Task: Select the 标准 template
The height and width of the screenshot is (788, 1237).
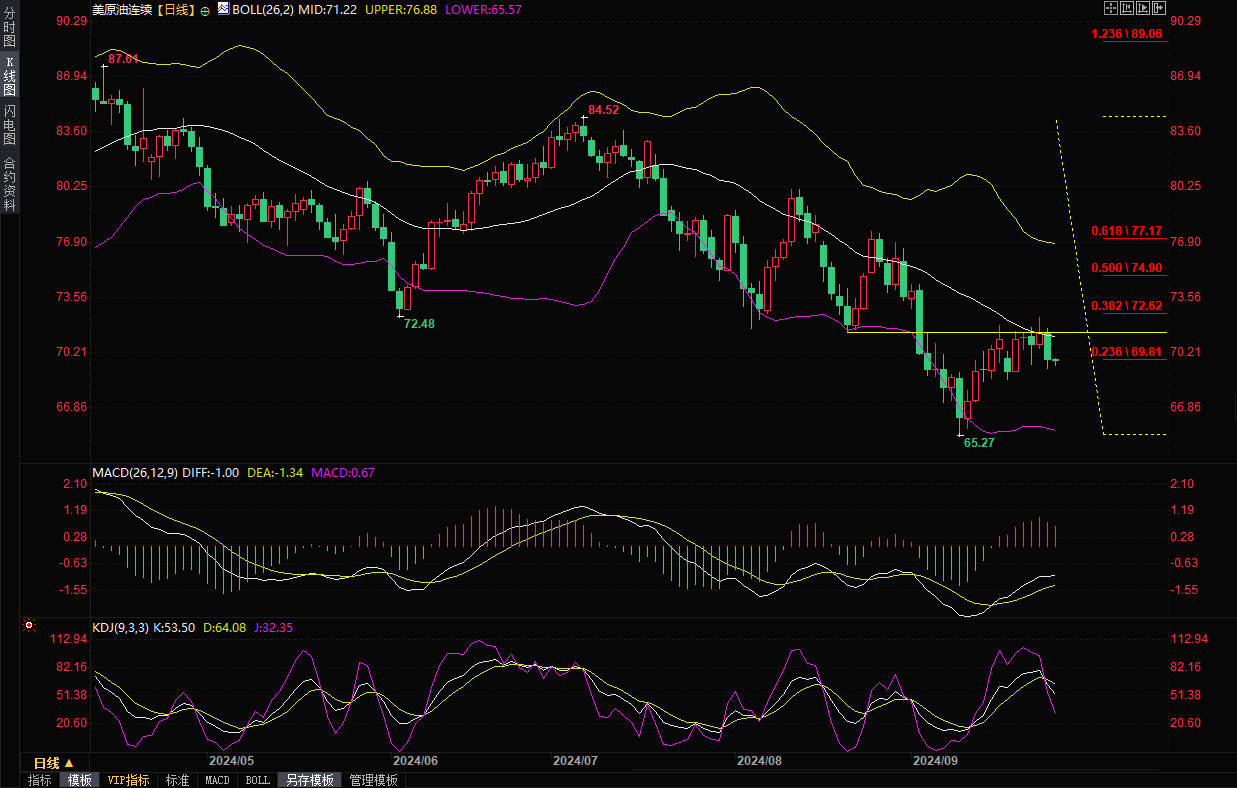Action: tap(177, 780)
